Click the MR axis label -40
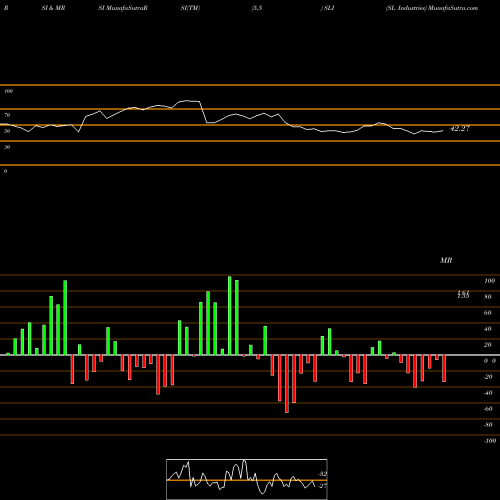The width and height of the screenshot is (500, 500). pyautogui.click(x=488, y=393)
